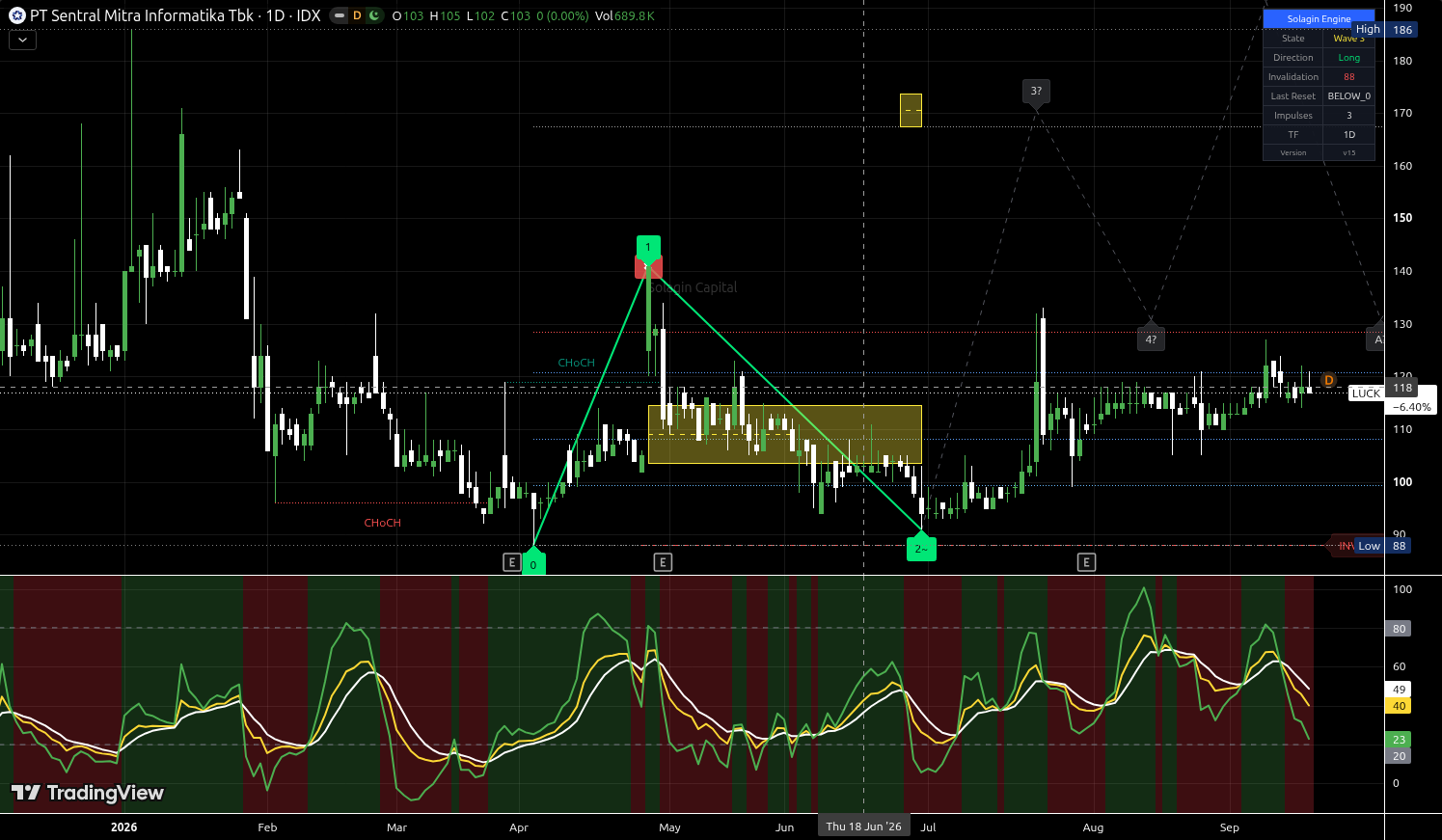The width and height of the screenshot is (1442, 840).
Task: Click the State row label in Solagin table
Action: (1293, 39)
